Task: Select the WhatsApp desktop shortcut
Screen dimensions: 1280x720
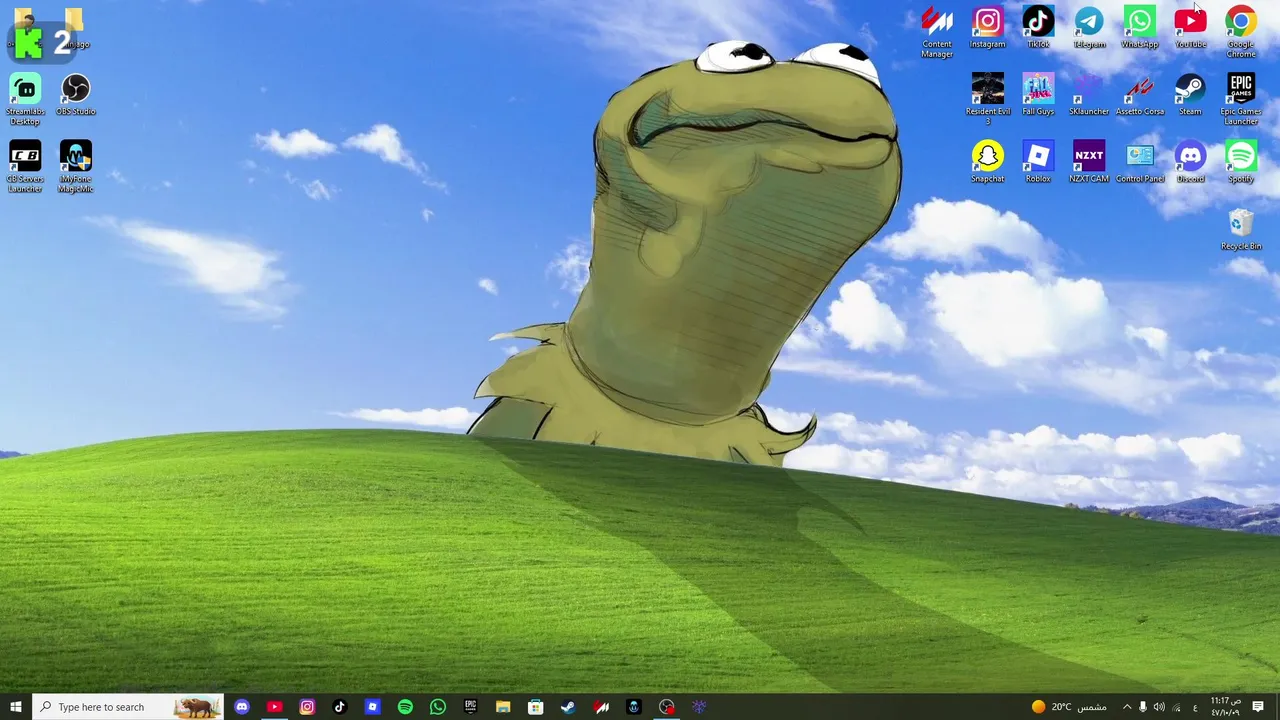Action: (1139, 28)
